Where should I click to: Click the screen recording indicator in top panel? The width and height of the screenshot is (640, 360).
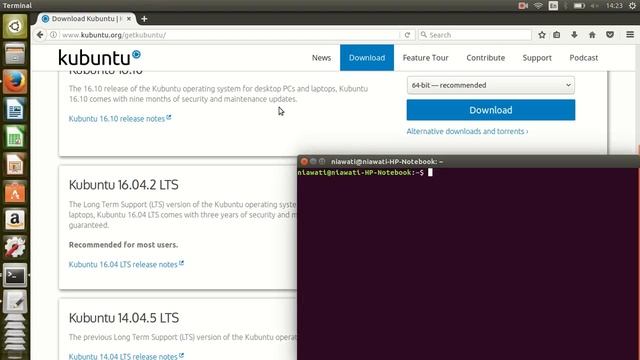pos(523,6)
